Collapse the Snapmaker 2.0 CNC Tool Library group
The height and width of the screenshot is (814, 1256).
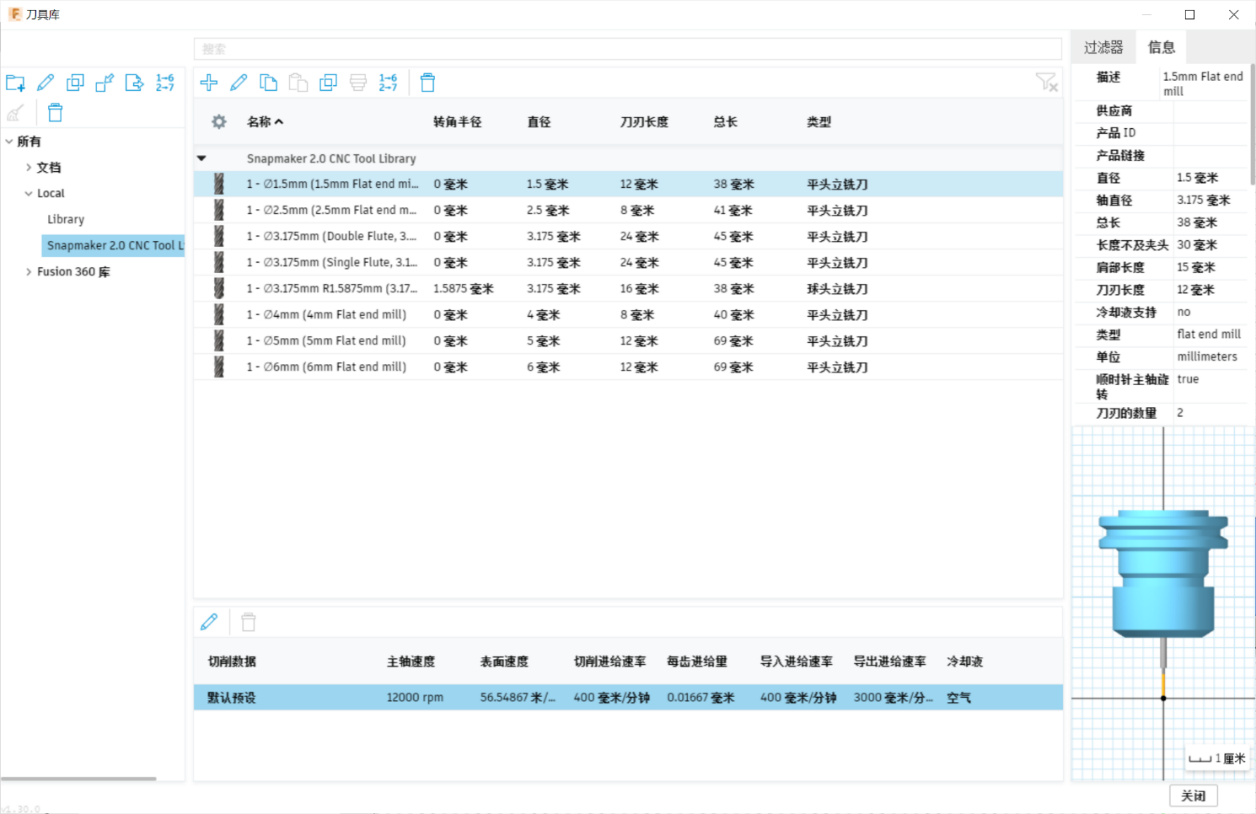pyautogui.click(x=202, y=158)
